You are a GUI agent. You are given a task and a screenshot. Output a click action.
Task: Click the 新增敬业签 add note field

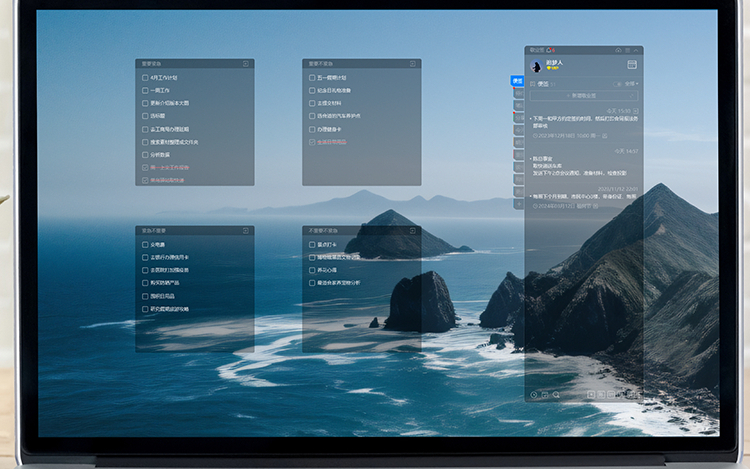coord(583,96)
